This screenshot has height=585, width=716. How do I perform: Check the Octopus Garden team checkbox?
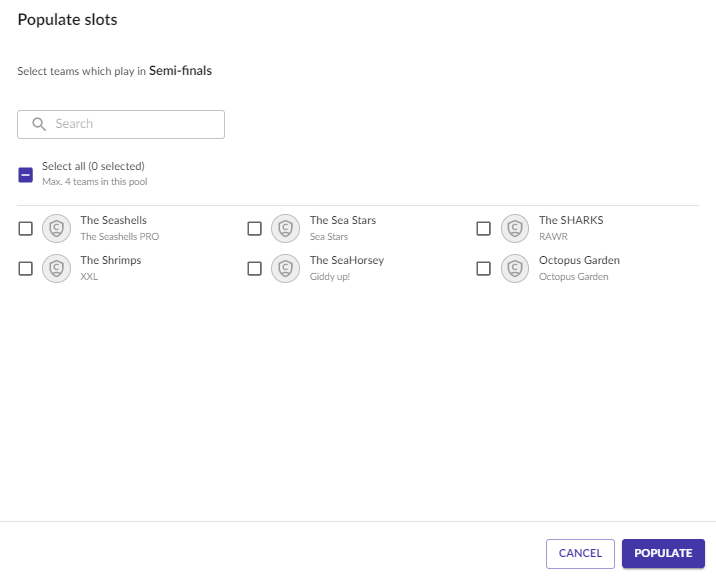(484, 268)
